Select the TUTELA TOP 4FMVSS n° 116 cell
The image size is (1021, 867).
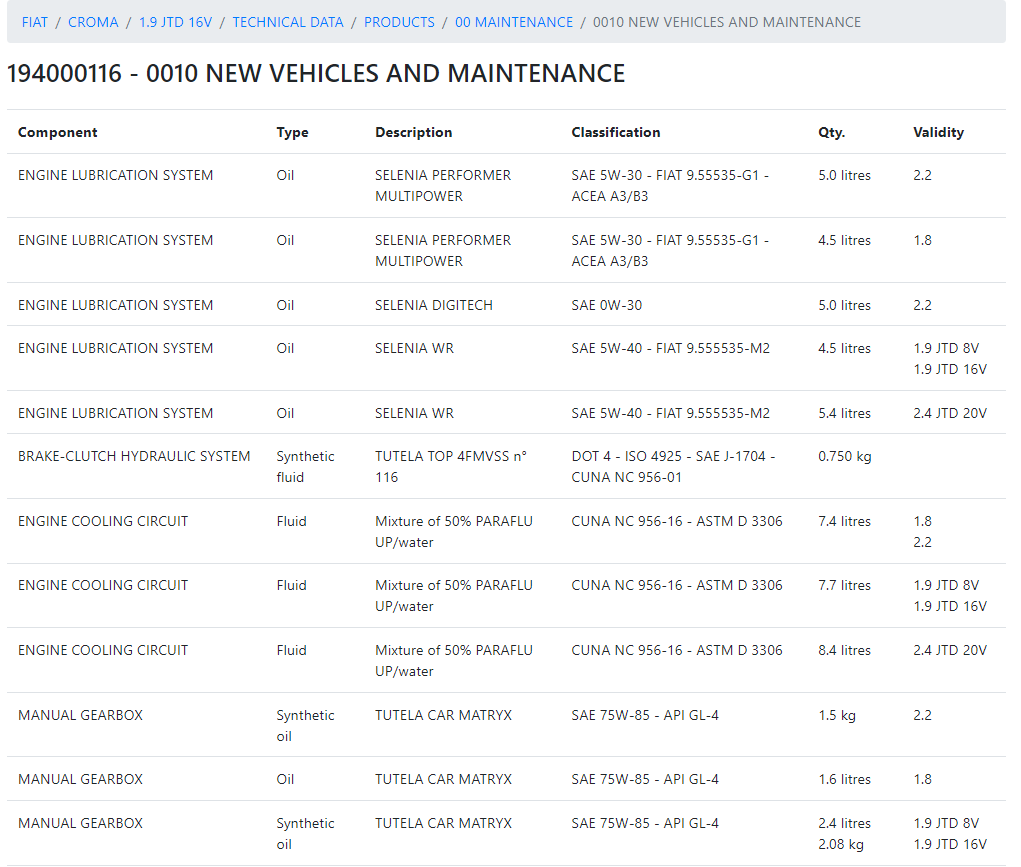451,466
